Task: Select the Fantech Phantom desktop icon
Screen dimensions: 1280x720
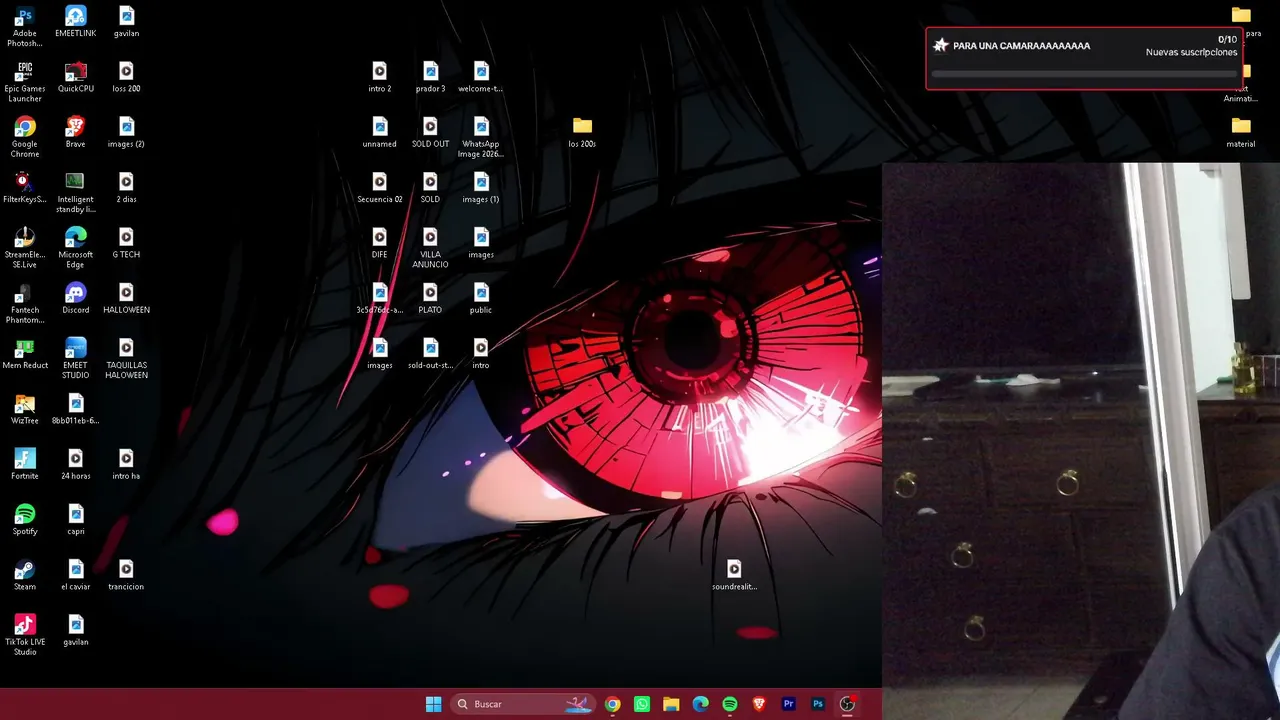Action: point(25,303)
